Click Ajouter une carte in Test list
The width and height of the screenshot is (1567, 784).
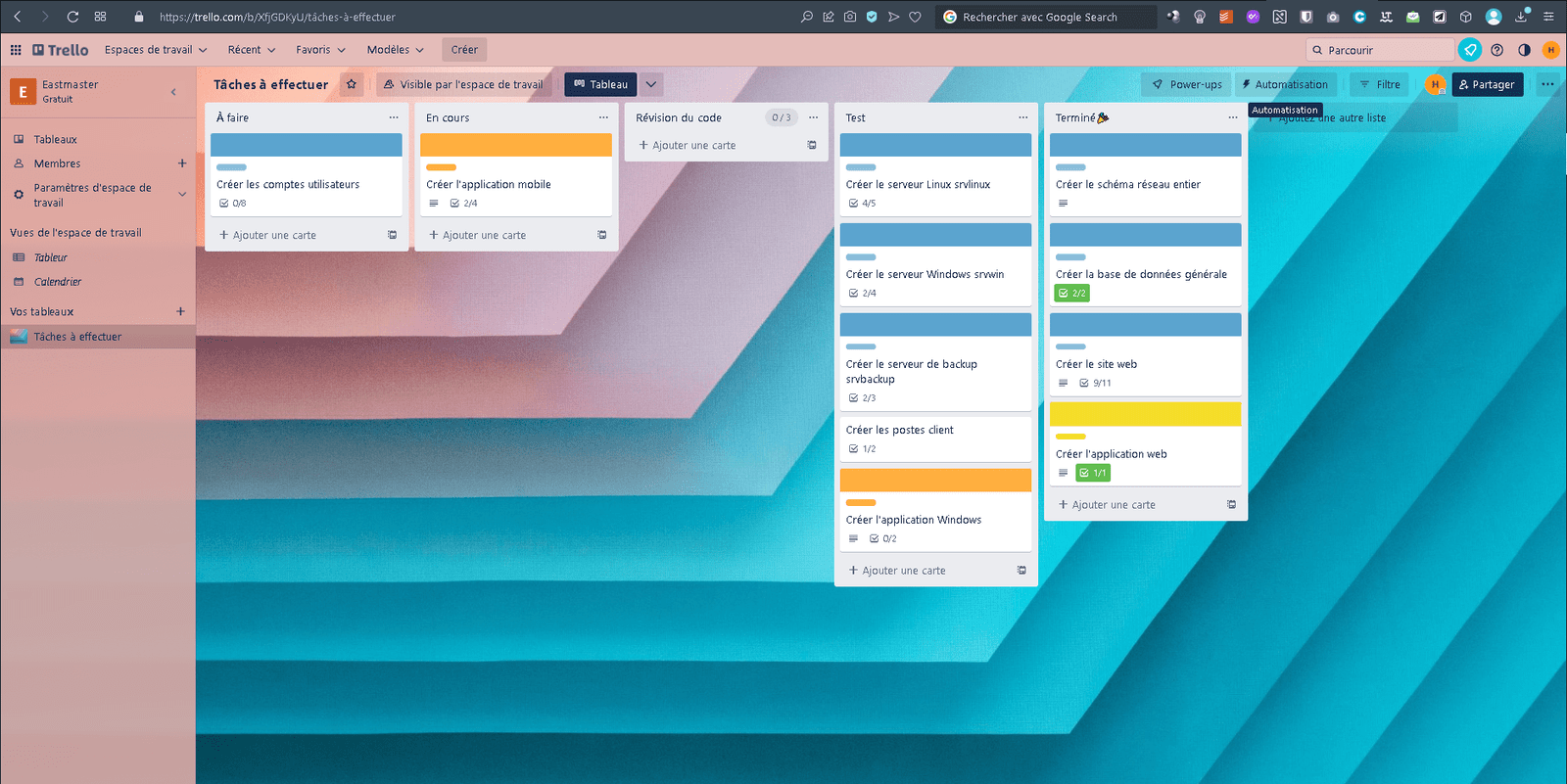897,571
